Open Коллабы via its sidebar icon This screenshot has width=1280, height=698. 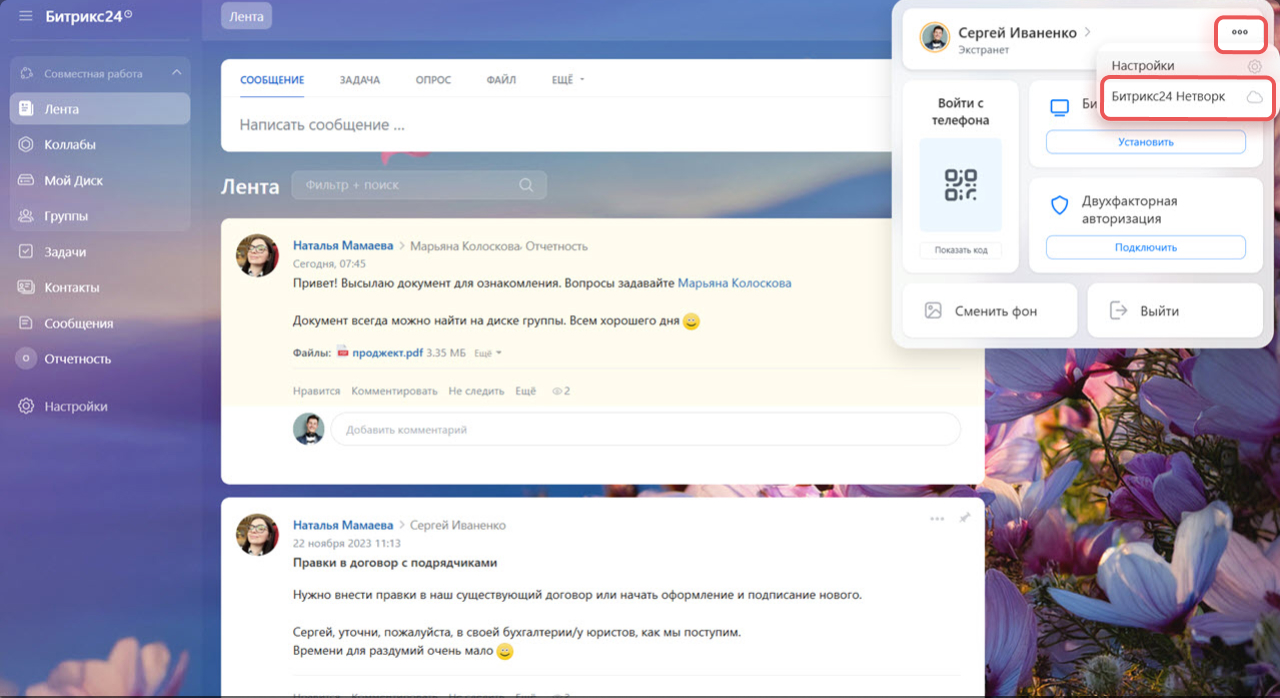(x=26, y=145)
